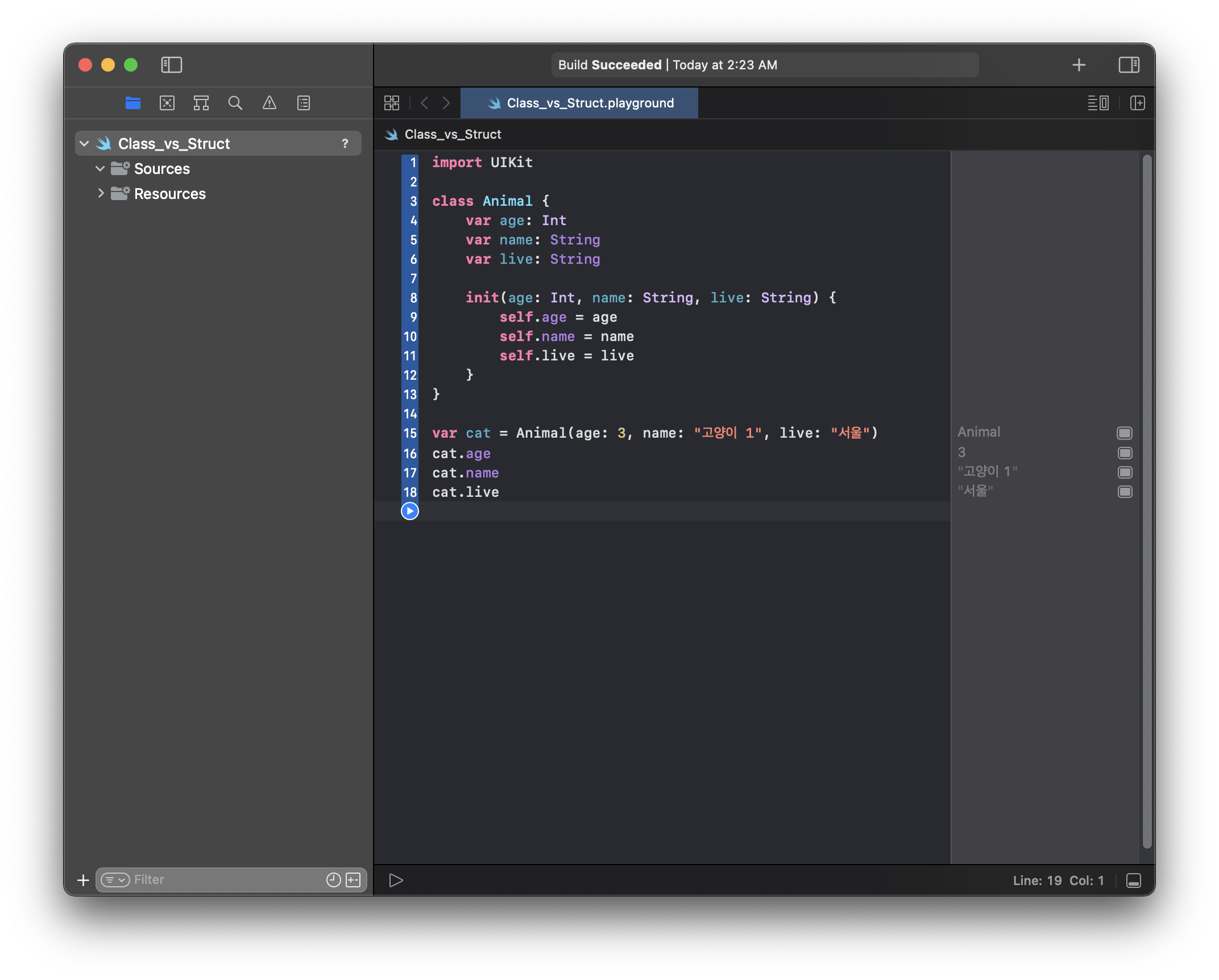The height and width of the screenshot is (980, 1219).
Task: Select the project navigator folder icon
Action: coord(133,103)
